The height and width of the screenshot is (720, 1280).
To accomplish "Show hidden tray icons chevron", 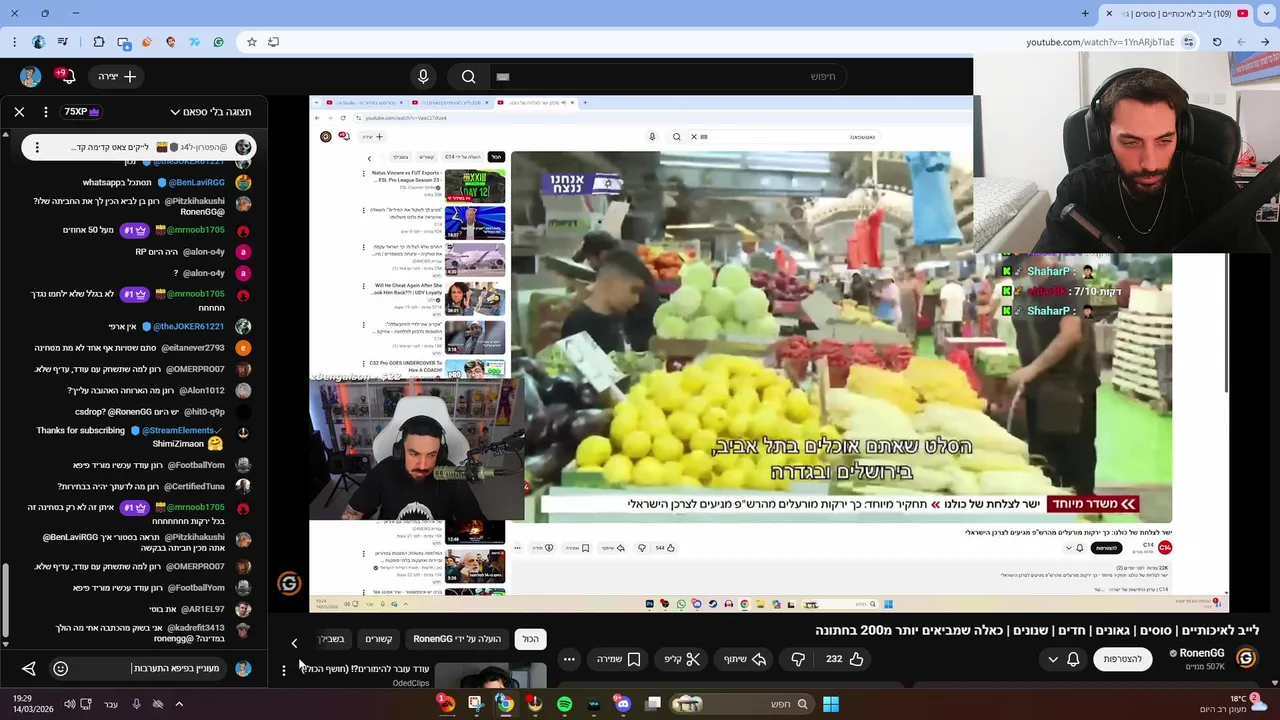I will pyautogui.click(x=178, y=704).
